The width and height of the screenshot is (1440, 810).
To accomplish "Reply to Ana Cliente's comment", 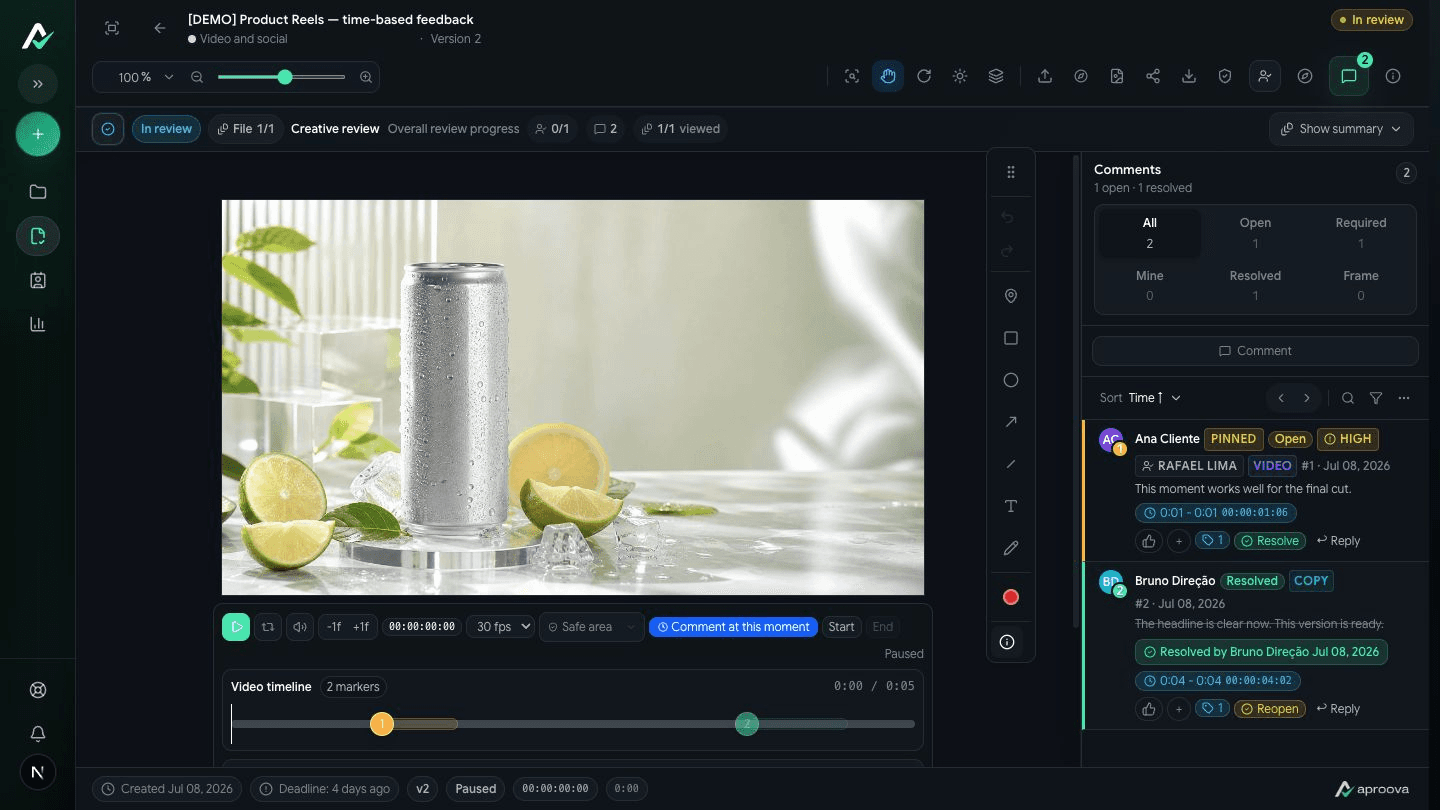I will tap(1338, 541).
